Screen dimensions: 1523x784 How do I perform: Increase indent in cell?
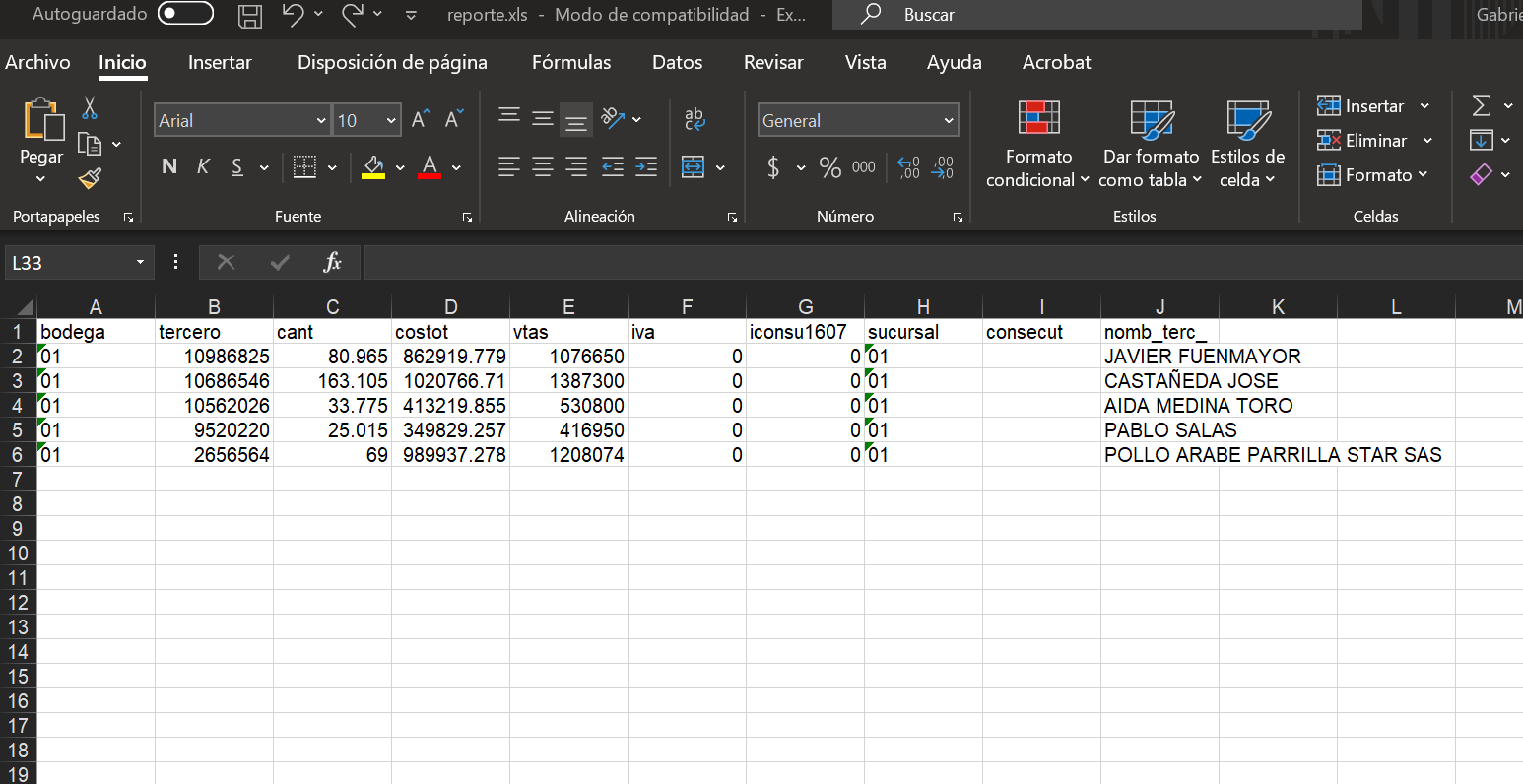tap(646, 166)
